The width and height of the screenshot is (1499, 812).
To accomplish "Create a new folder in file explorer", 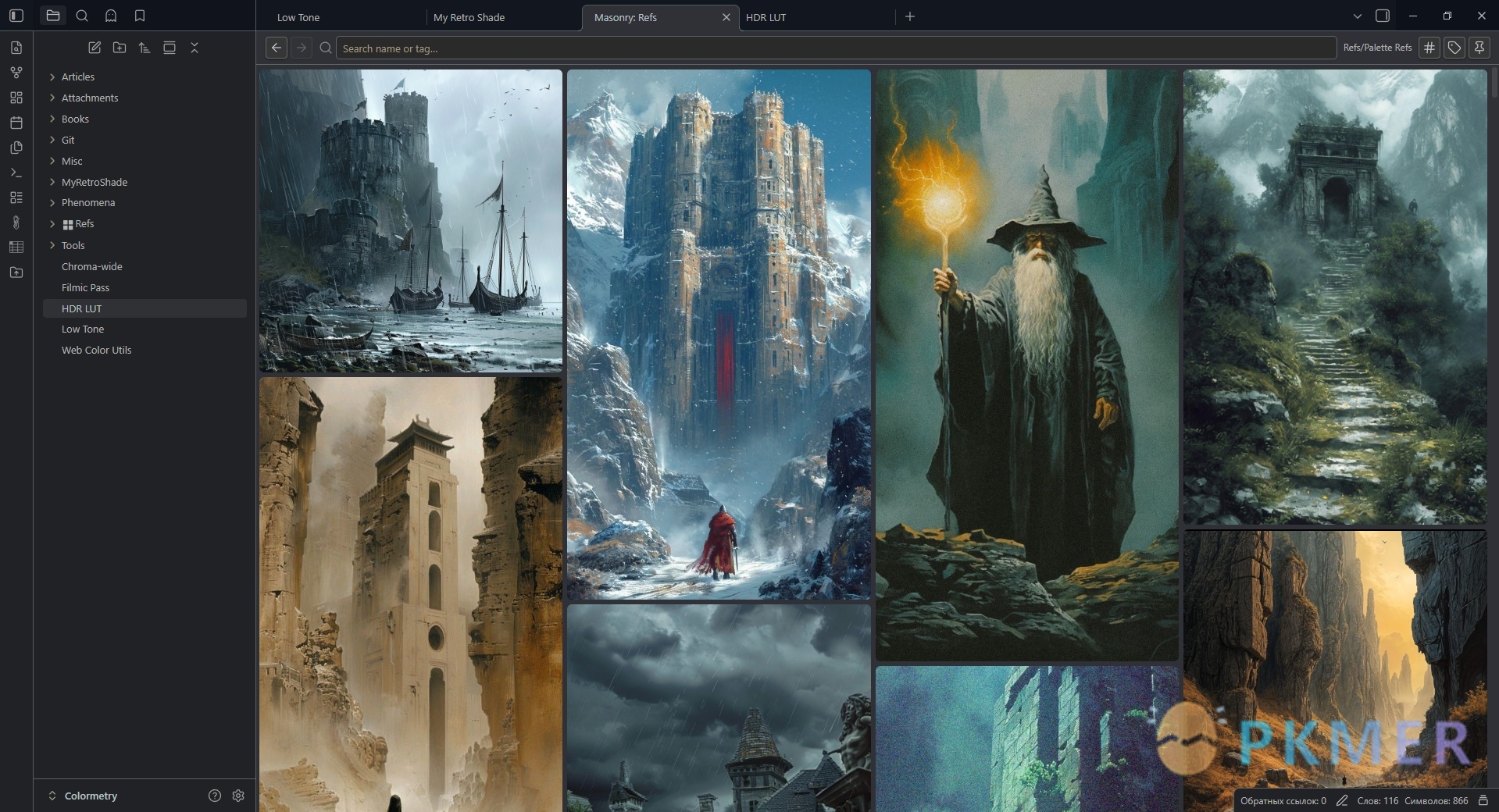I will 120,48.
